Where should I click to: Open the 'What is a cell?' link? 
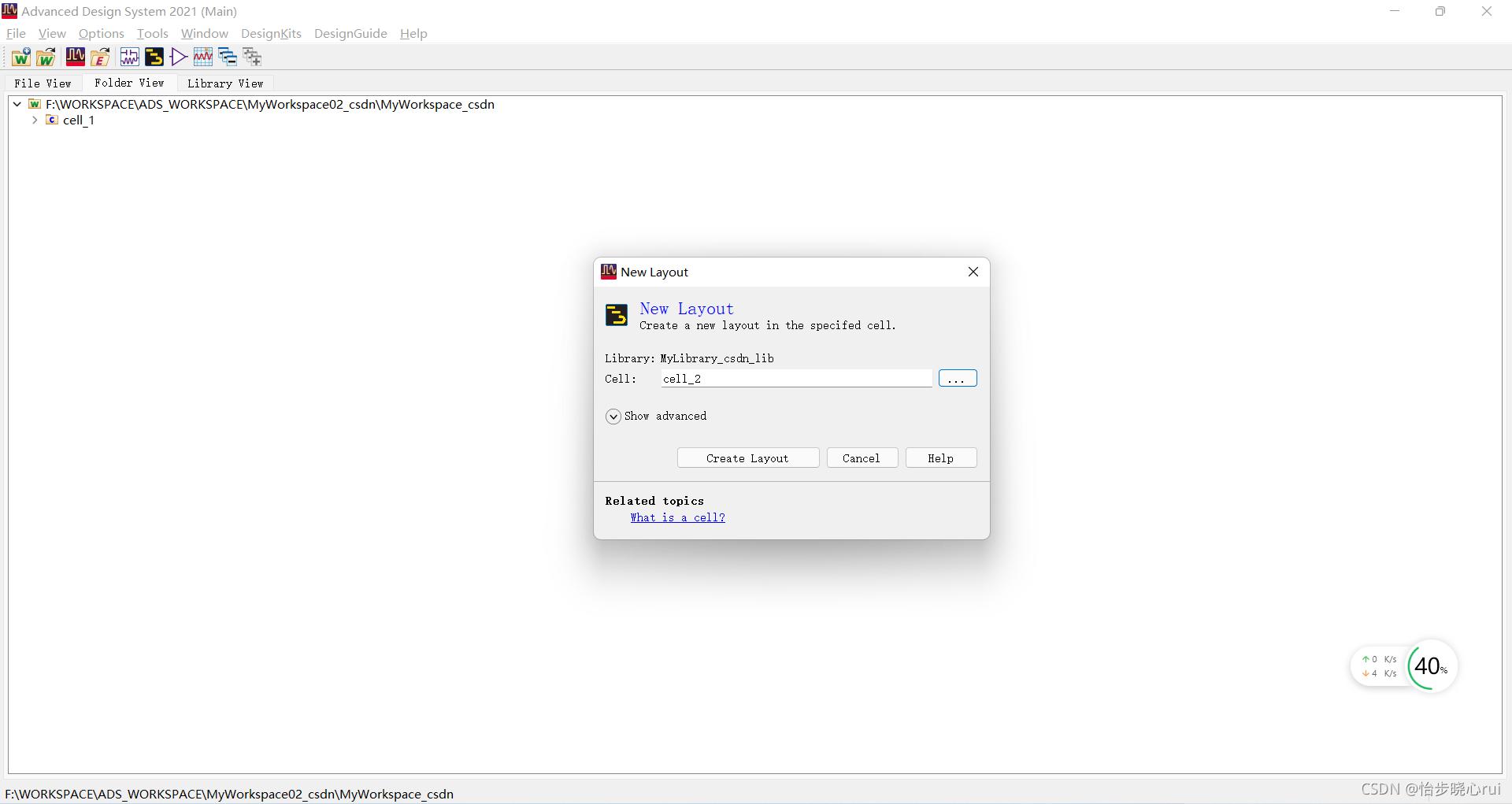point(677,517)
